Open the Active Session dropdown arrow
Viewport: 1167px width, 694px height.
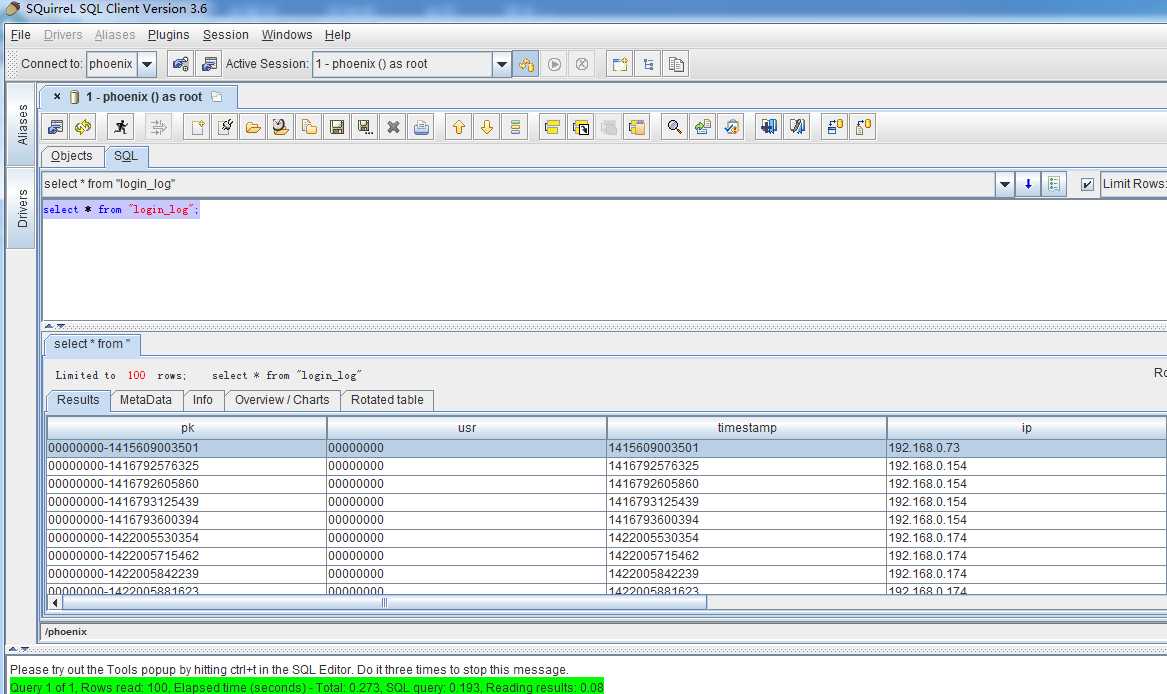click(502, 64)
